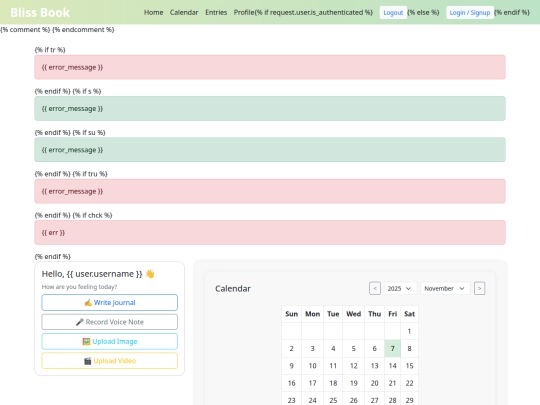
Task: Go to the previous calendar month
Action: tap(375, 288)
